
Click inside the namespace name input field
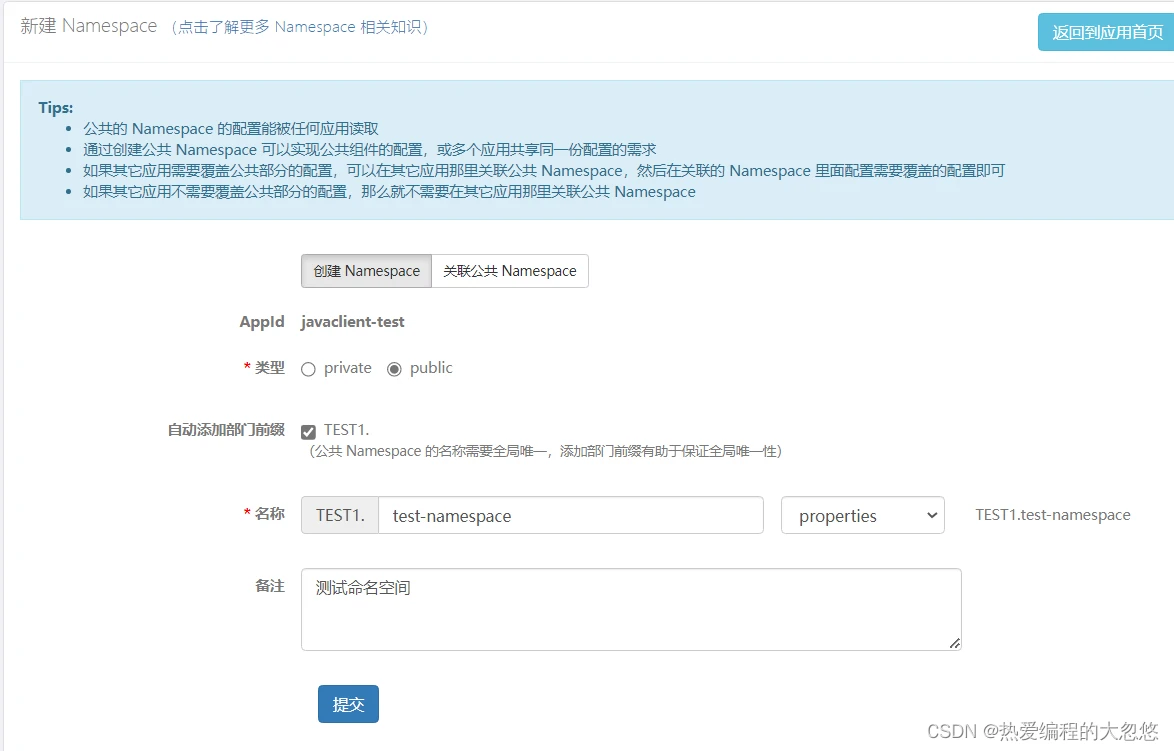click(x=570, y=515)
